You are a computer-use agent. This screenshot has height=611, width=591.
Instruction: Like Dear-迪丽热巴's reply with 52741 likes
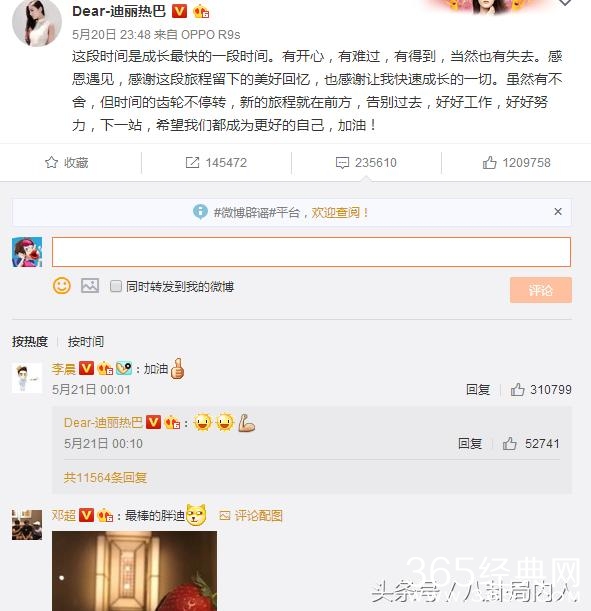[509, 443]
